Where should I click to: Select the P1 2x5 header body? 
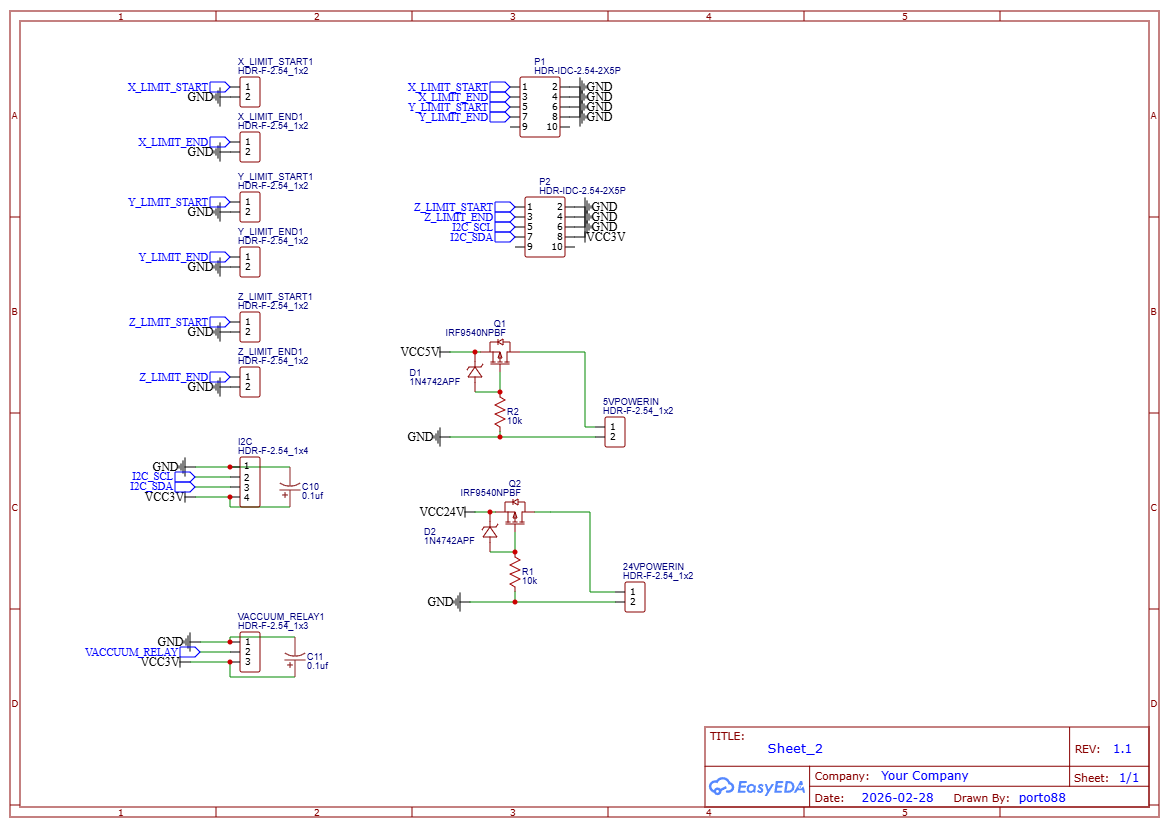pos(540,107)
